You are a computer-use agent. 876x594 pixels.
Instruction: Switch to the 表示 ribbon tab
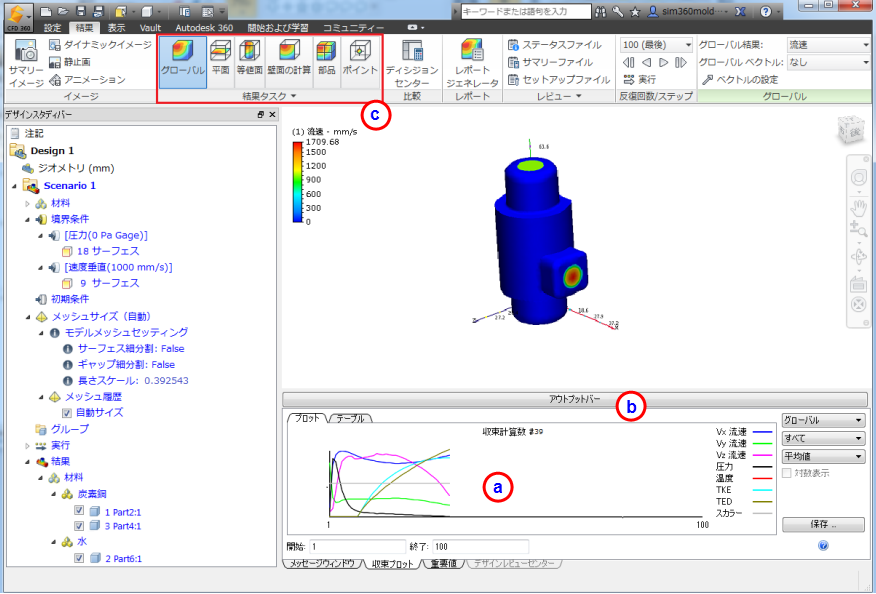coord(116,27)
